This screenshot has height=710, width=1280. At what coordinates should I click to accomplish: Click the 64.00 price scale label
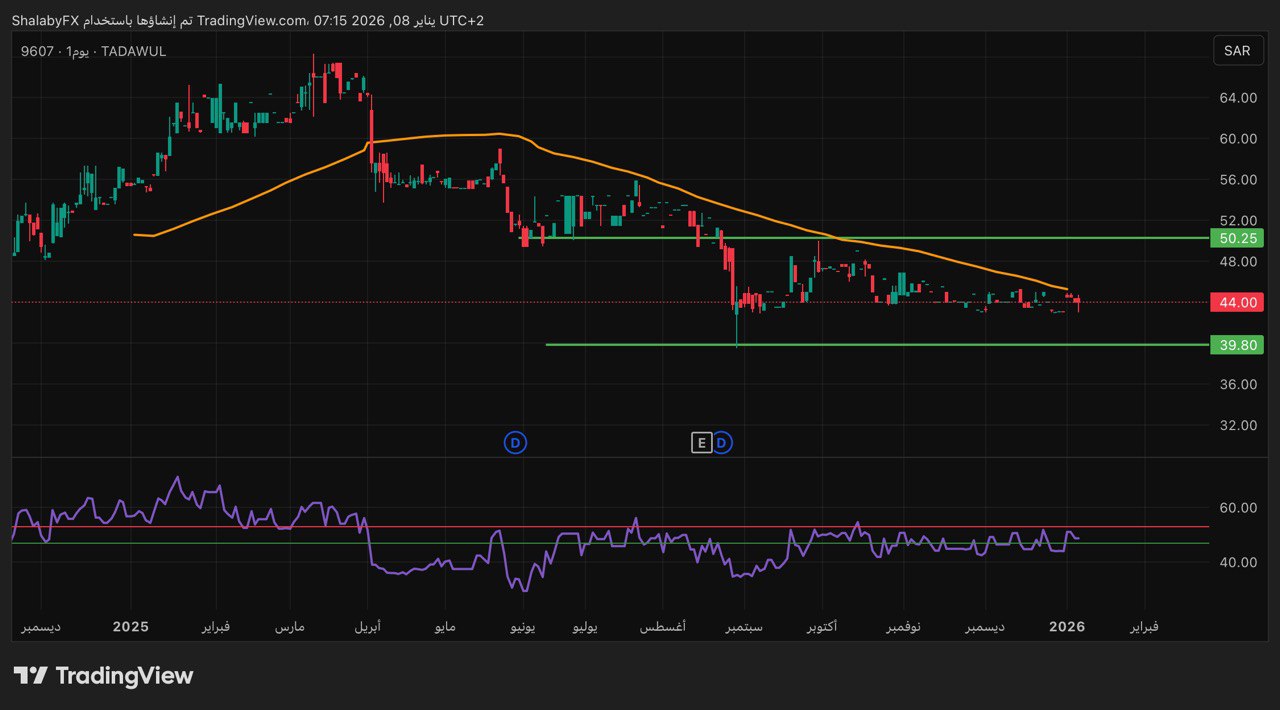[x=1237, y=98]
